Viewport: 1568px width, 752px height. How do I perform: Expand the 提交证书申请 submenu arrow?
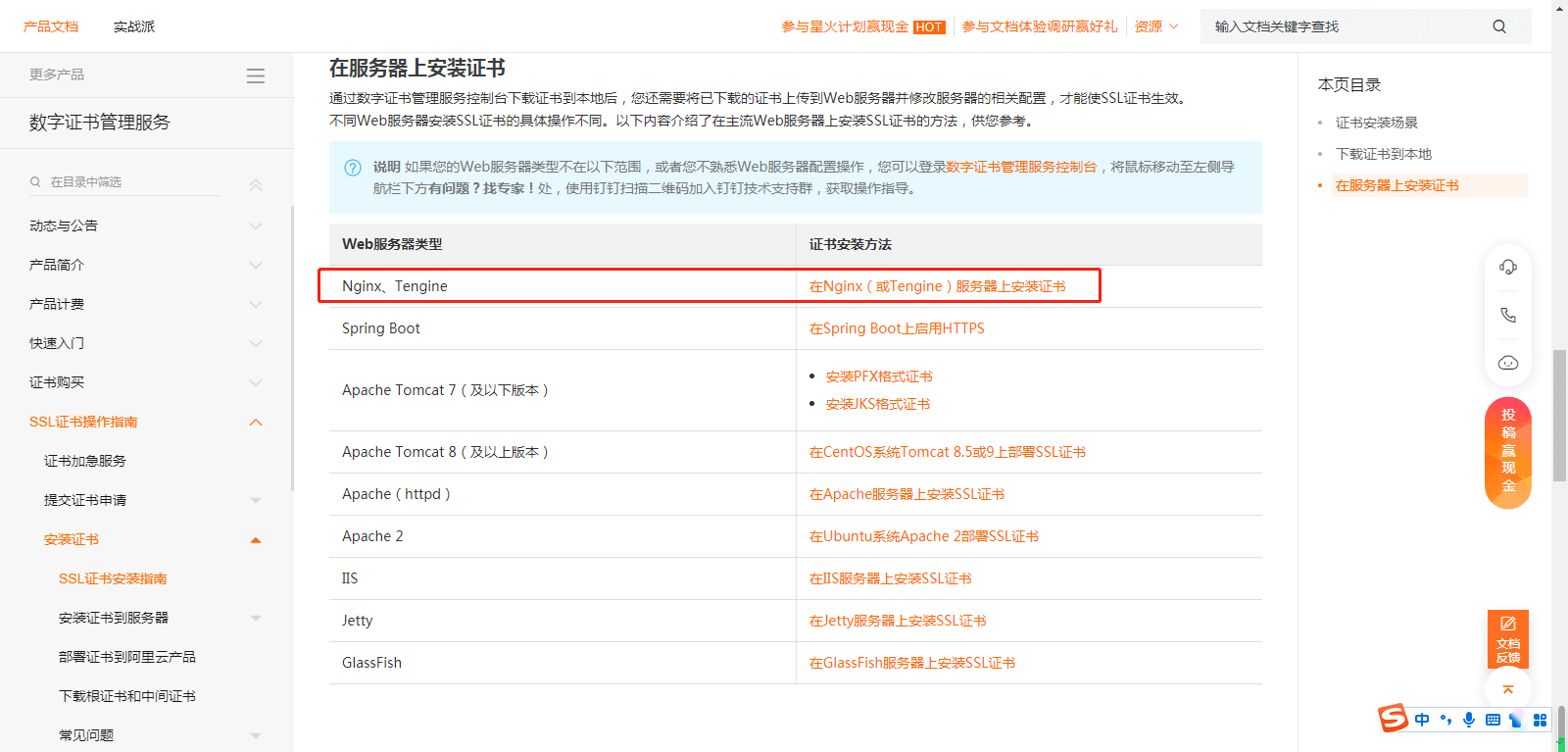tap(256, 501)
